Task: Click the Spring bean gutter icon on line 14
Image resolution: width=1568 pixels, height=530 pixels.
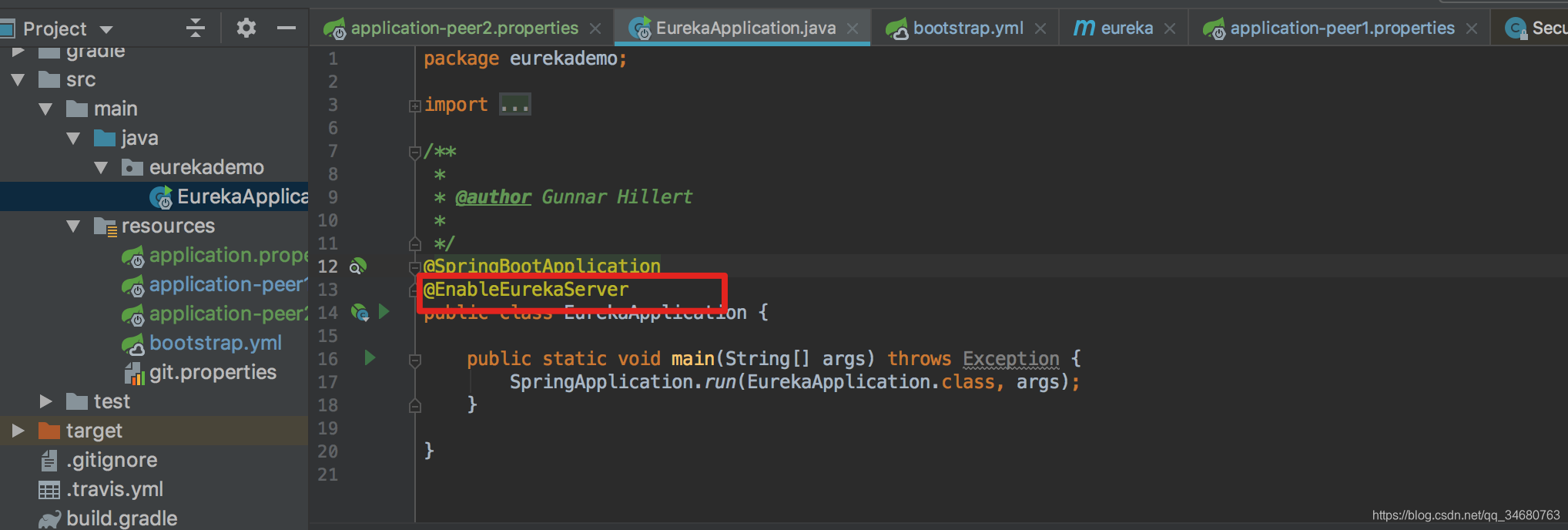Action: click(x=360, y=312)
